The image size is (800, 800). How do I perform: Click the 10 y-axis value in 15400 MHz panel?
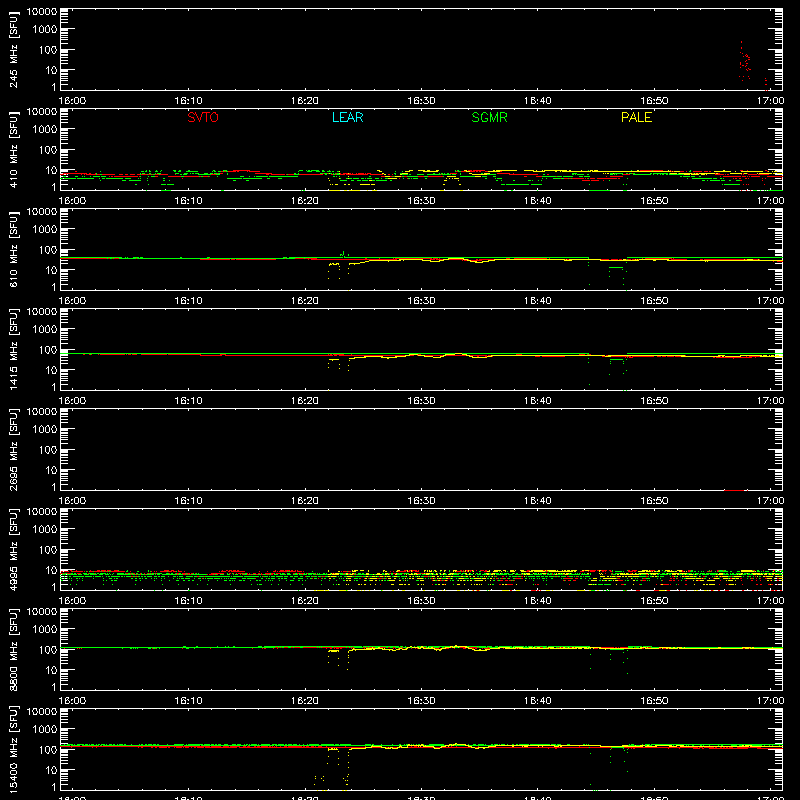coord(51,770)
